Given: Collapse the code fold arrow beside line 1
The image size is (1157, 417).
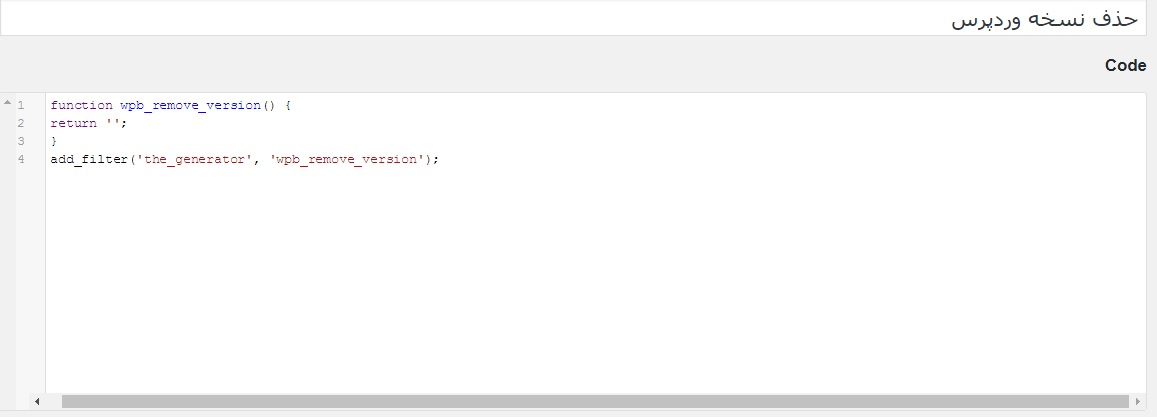Looking at the screenshot, I should point(7,102).
